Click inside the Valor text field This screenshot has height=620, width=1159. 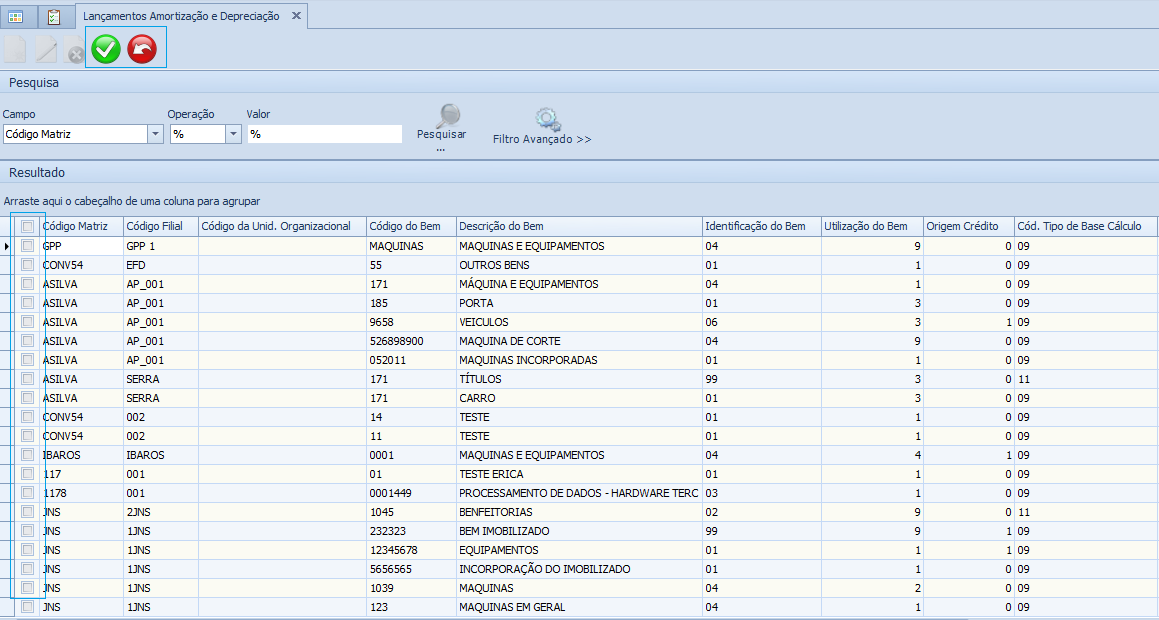323,134
